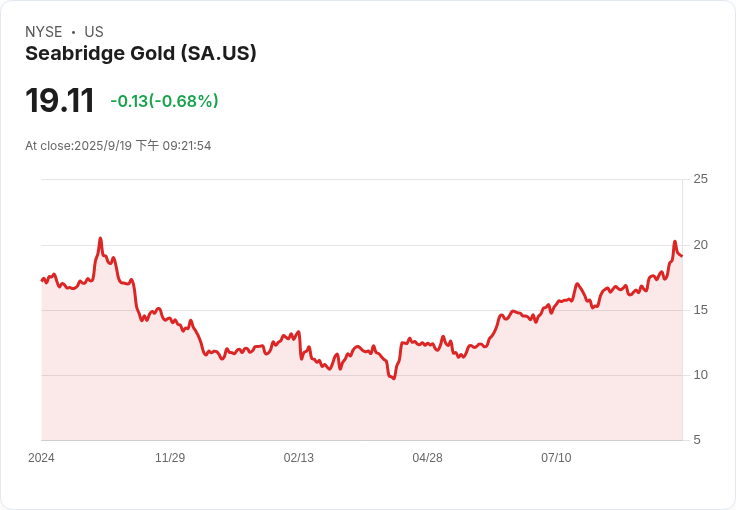Image resolution: width=736 pixels, height=510 pixels.
Task: Select the 07/10 x-axis date label
Action: (556, 458)
